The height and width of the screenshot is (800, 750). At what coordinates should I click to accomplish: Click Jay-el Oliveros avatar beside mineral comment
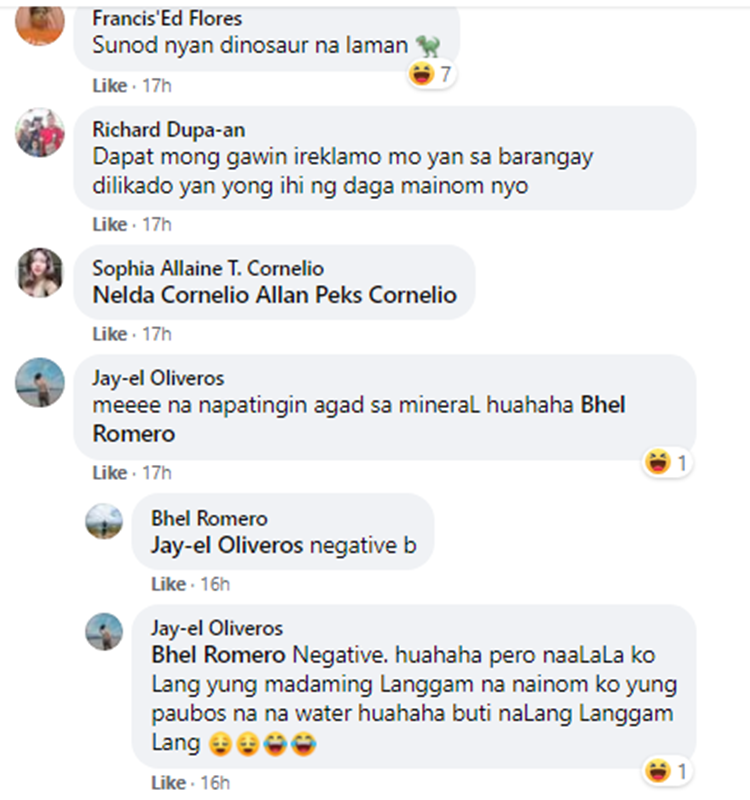(40, 382)
